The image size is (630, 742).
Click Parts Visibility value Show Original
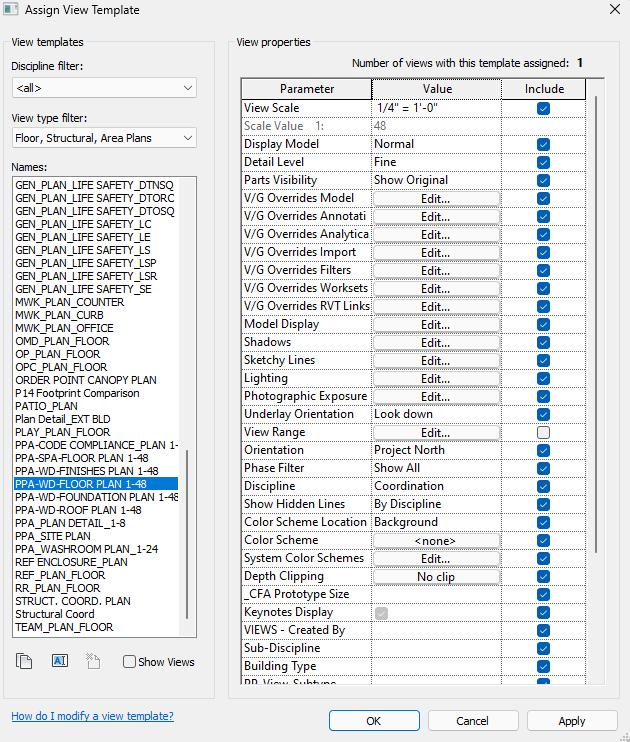[436, 180]
